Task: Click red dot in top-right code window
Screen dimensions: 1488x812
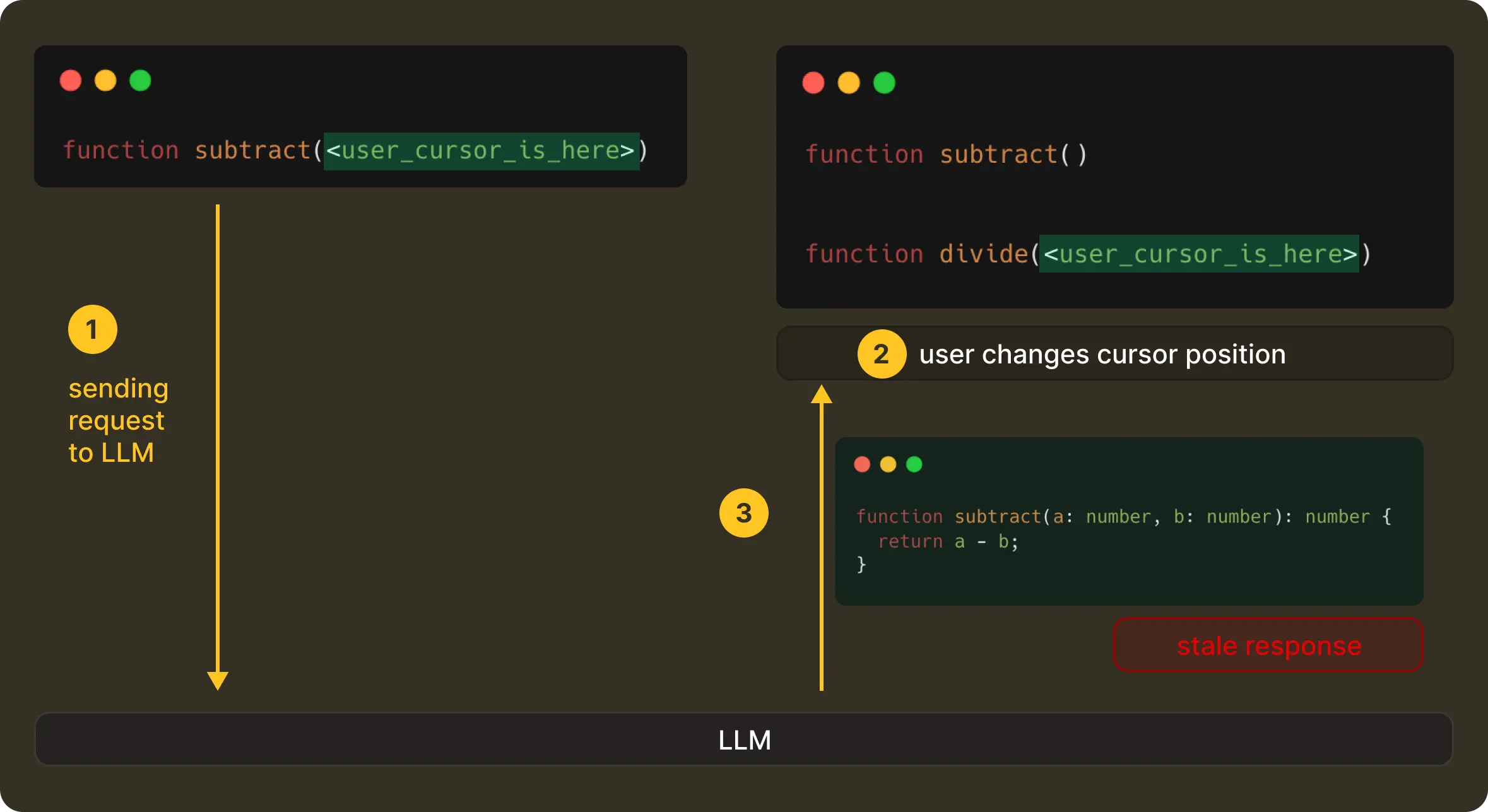Action: [813, 83]
